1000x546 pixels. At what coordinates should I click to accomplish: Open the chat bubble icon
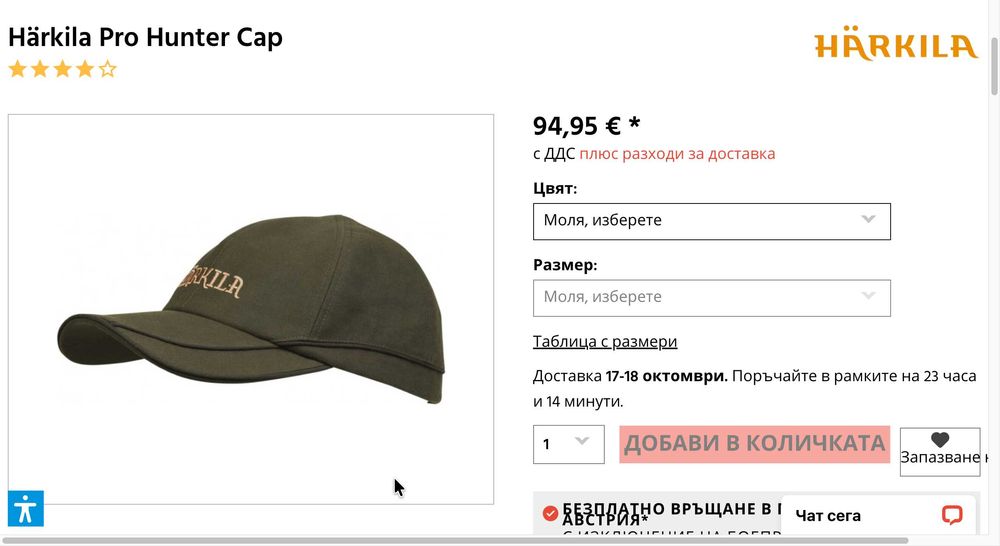952,515
